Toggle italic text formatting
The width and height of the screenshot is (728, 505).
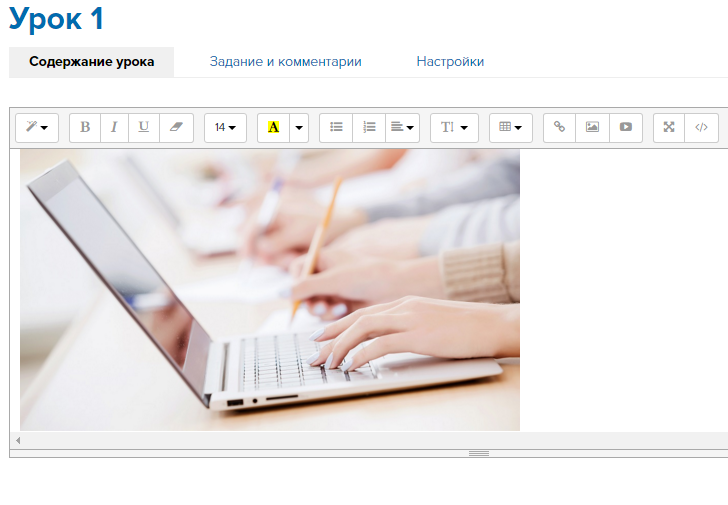click(114, 127)
